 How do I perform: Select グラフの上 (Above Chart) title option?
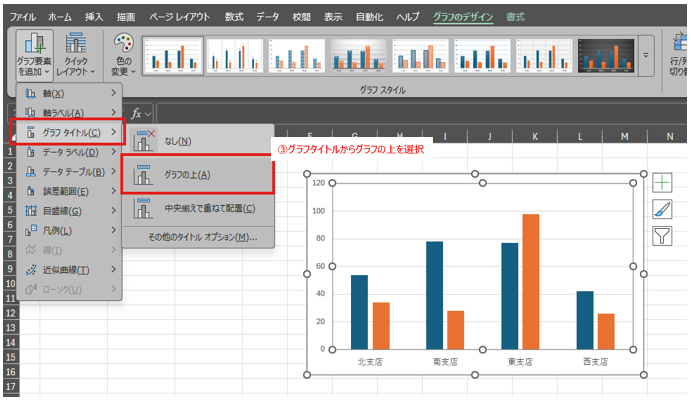pyautogui.click(x=196, y=174)
